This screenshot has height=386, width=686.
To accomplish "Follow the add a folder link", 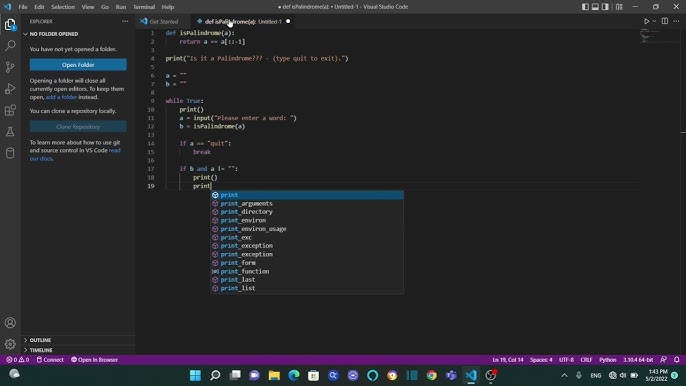I will [x=61, y=97].
